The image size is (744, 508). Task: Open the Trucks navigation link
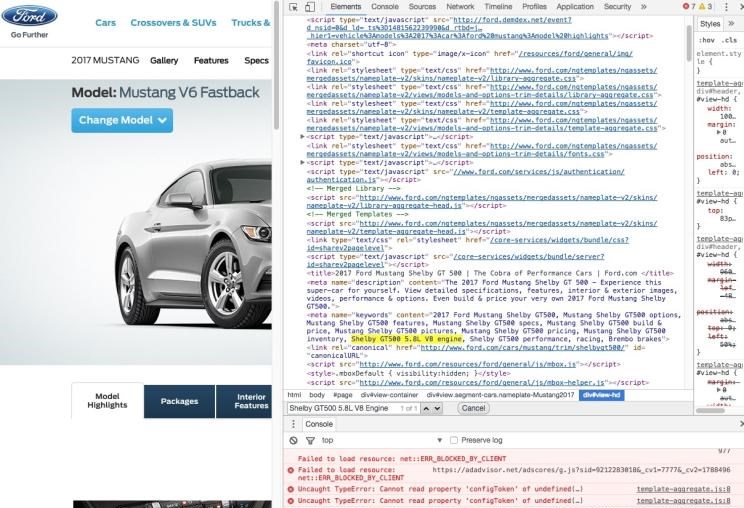click(251, 23)
